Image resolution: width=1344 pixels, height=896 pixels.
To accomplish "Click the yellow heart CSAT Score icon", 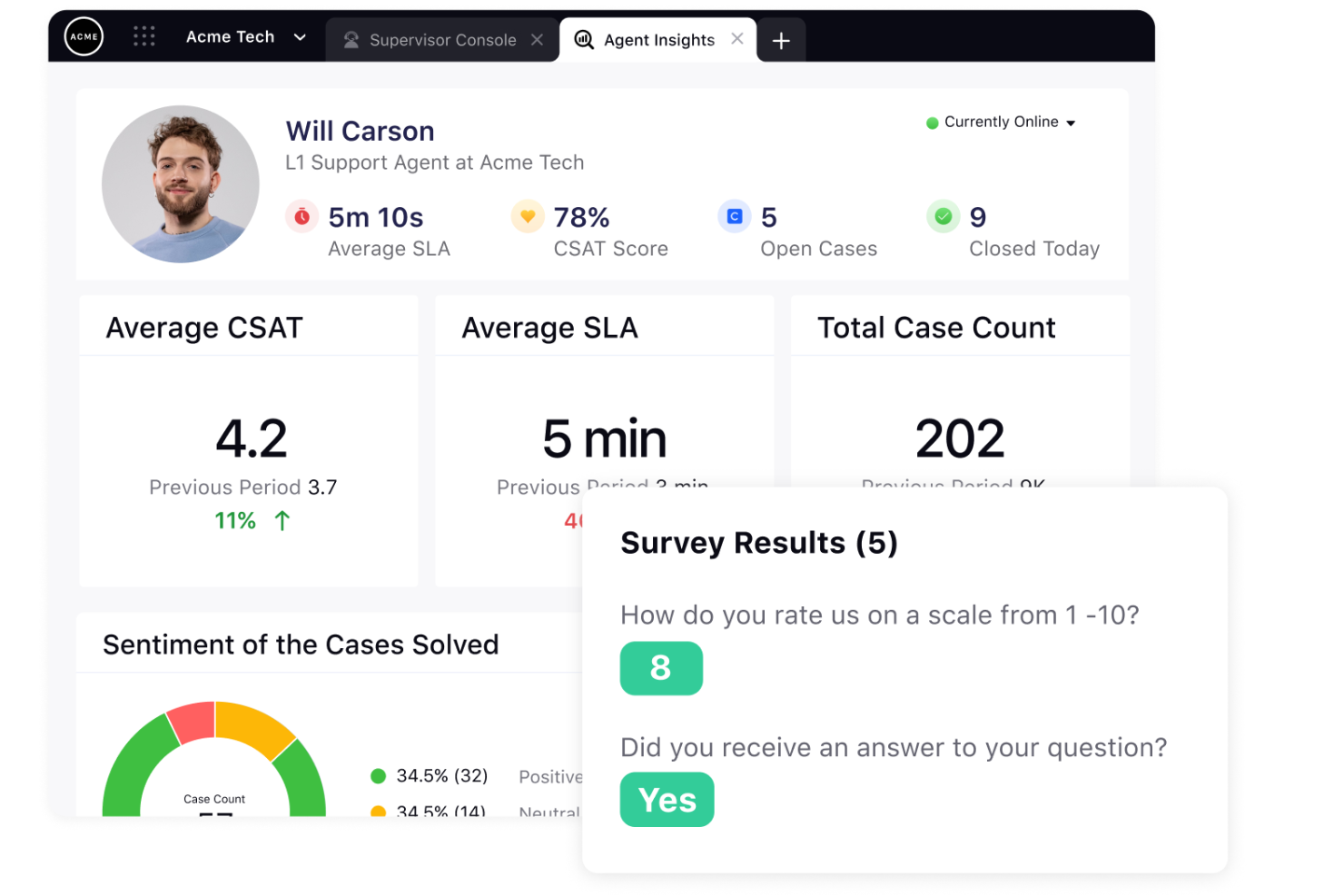I will point(528,217).
